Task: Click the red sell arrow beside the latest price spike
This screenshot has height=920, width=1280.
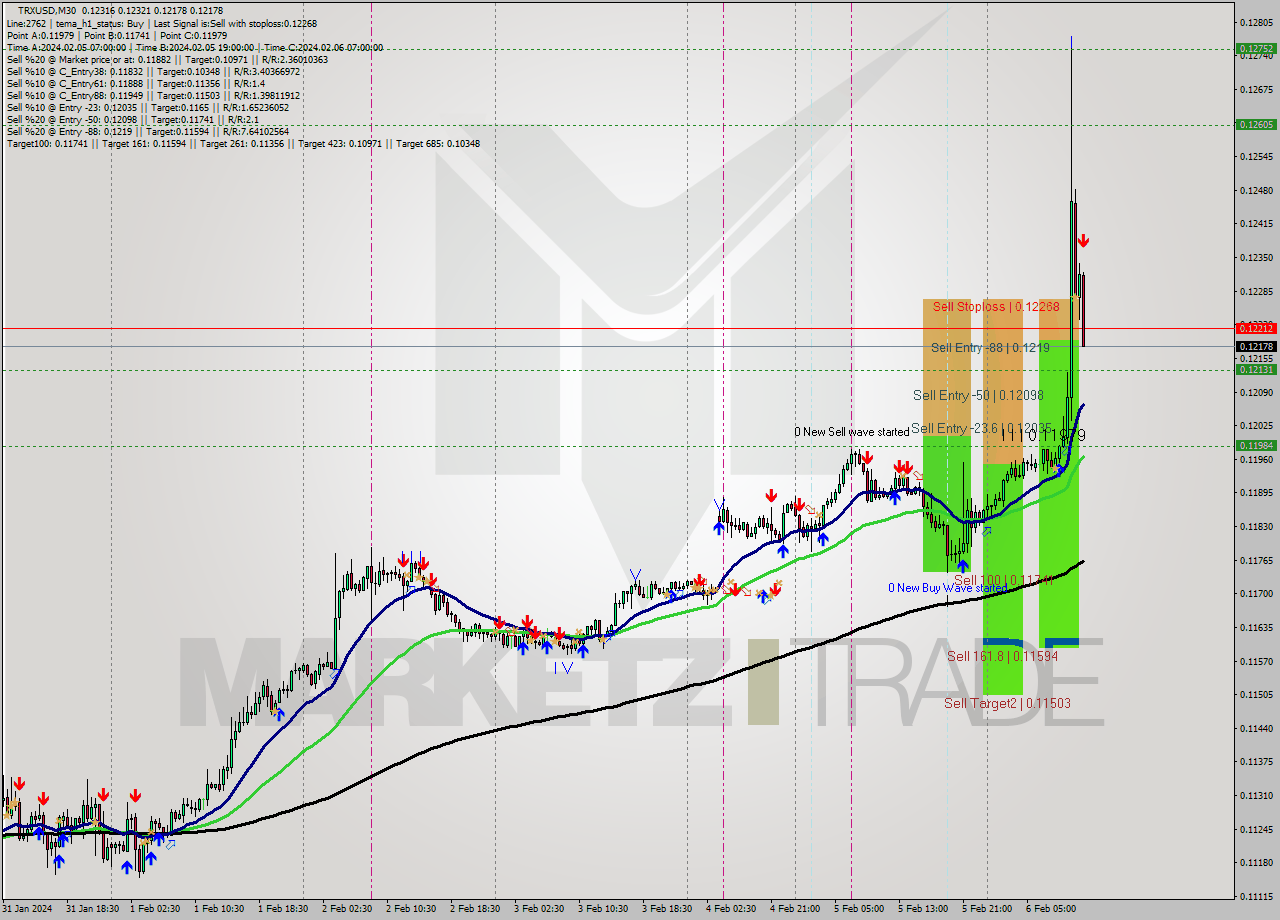Action: 1083,241
